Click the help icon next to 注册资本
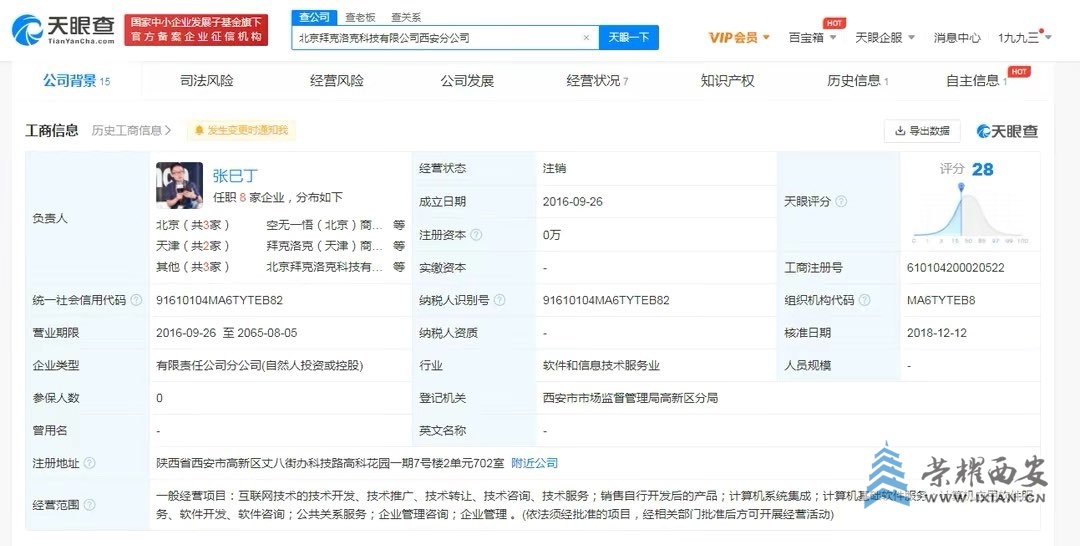The width and height of the screenshot is (1080, 546). point(476,235)
